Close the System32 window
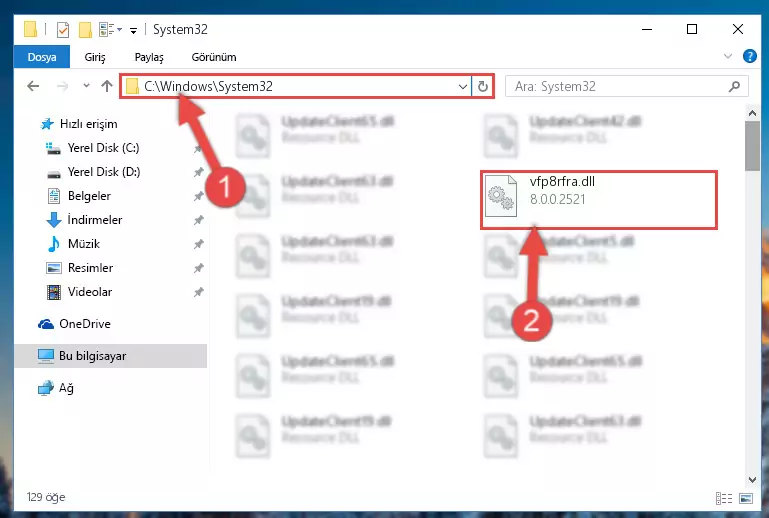This screenshot has height=518, width=769. point(738,29)
